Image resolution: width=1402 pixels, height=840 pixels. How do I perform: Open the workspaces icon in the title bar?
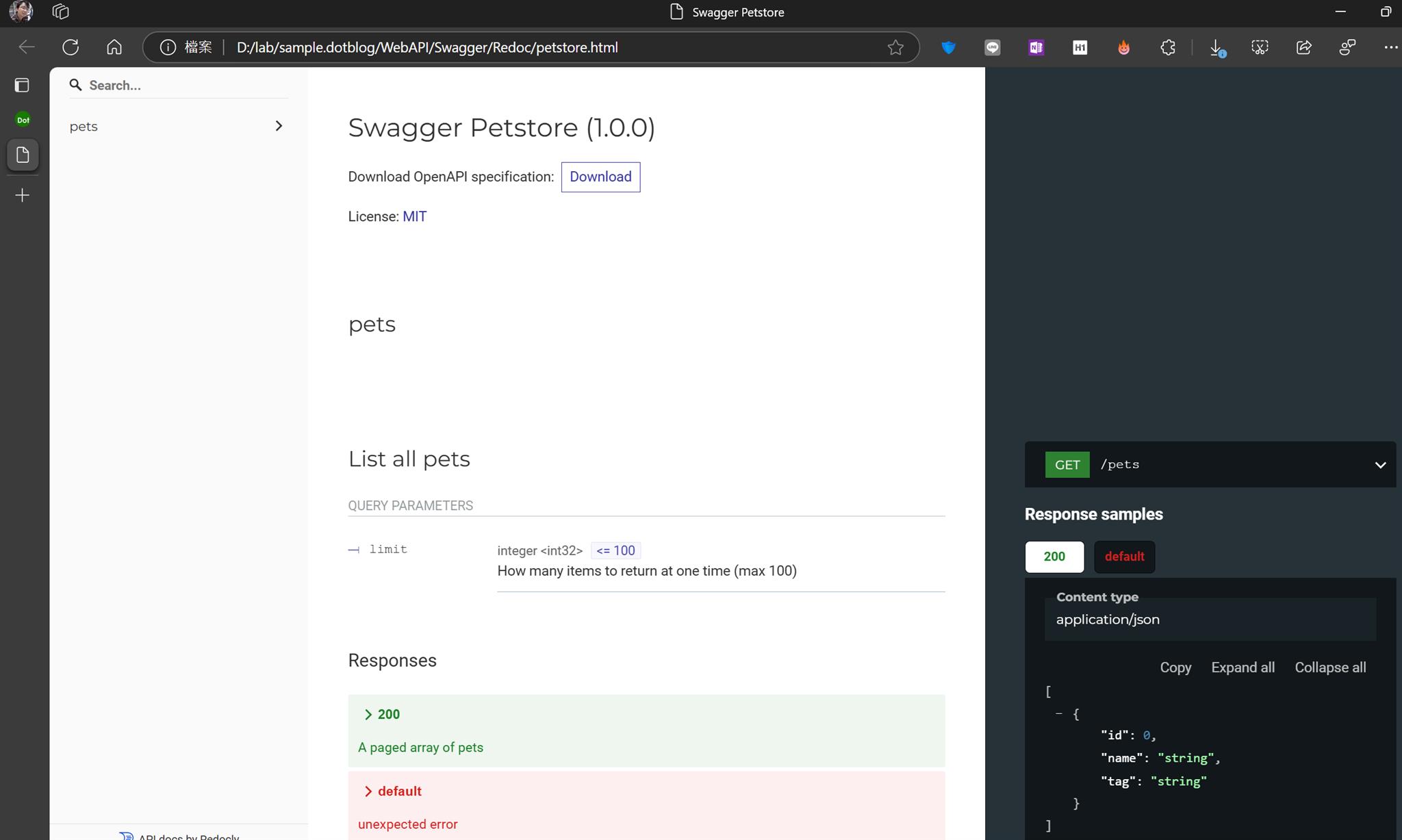60,12
